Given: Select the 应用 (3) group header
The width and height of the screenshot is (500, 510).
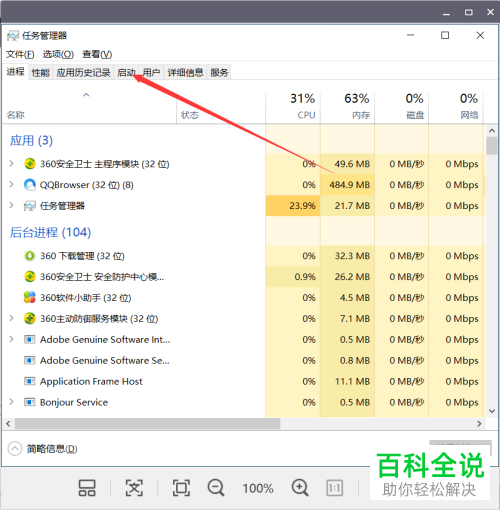Looking at the screenshot, I should pos(31,140).
